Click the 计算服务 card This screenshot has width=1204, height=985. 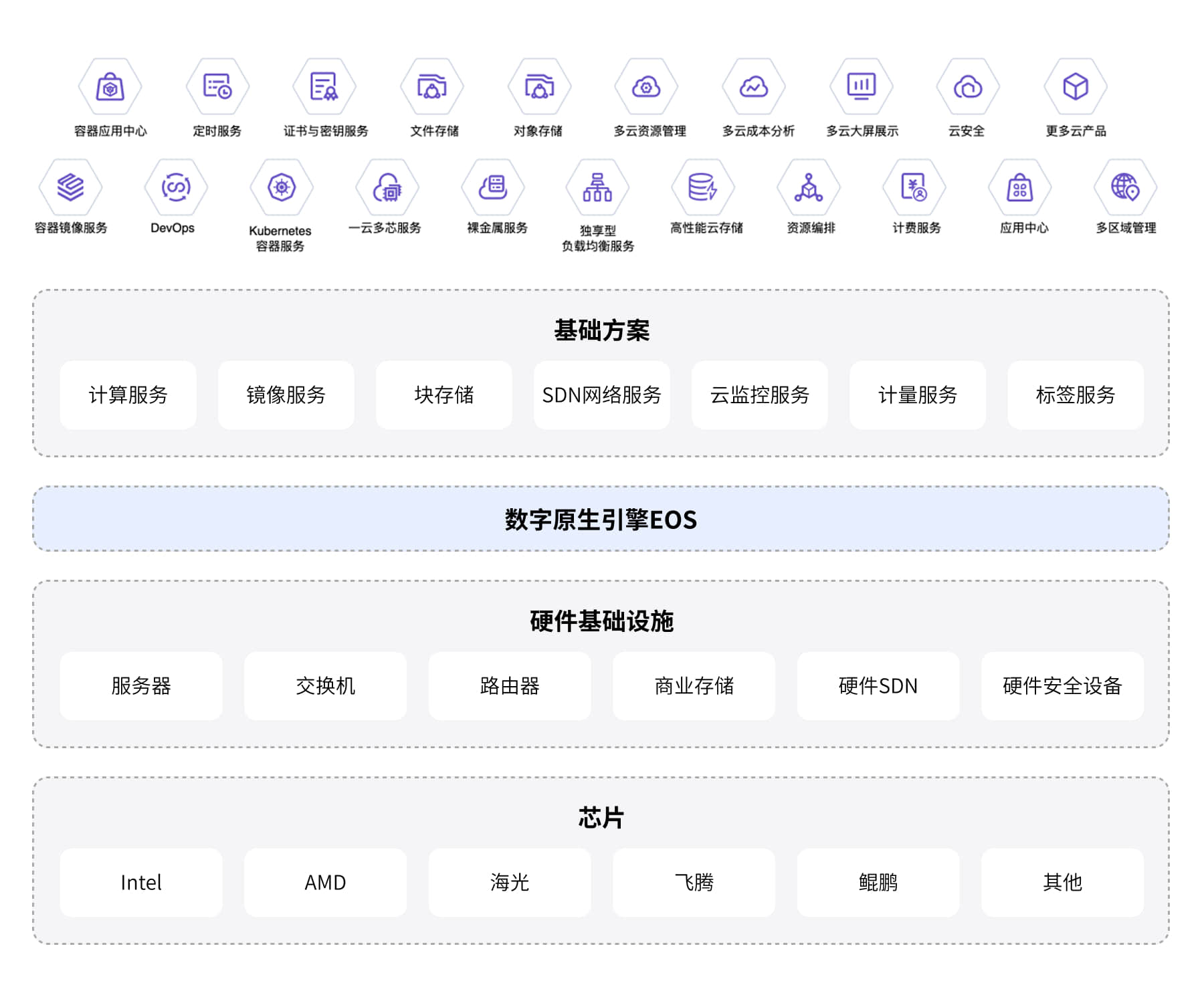[128, 395]
